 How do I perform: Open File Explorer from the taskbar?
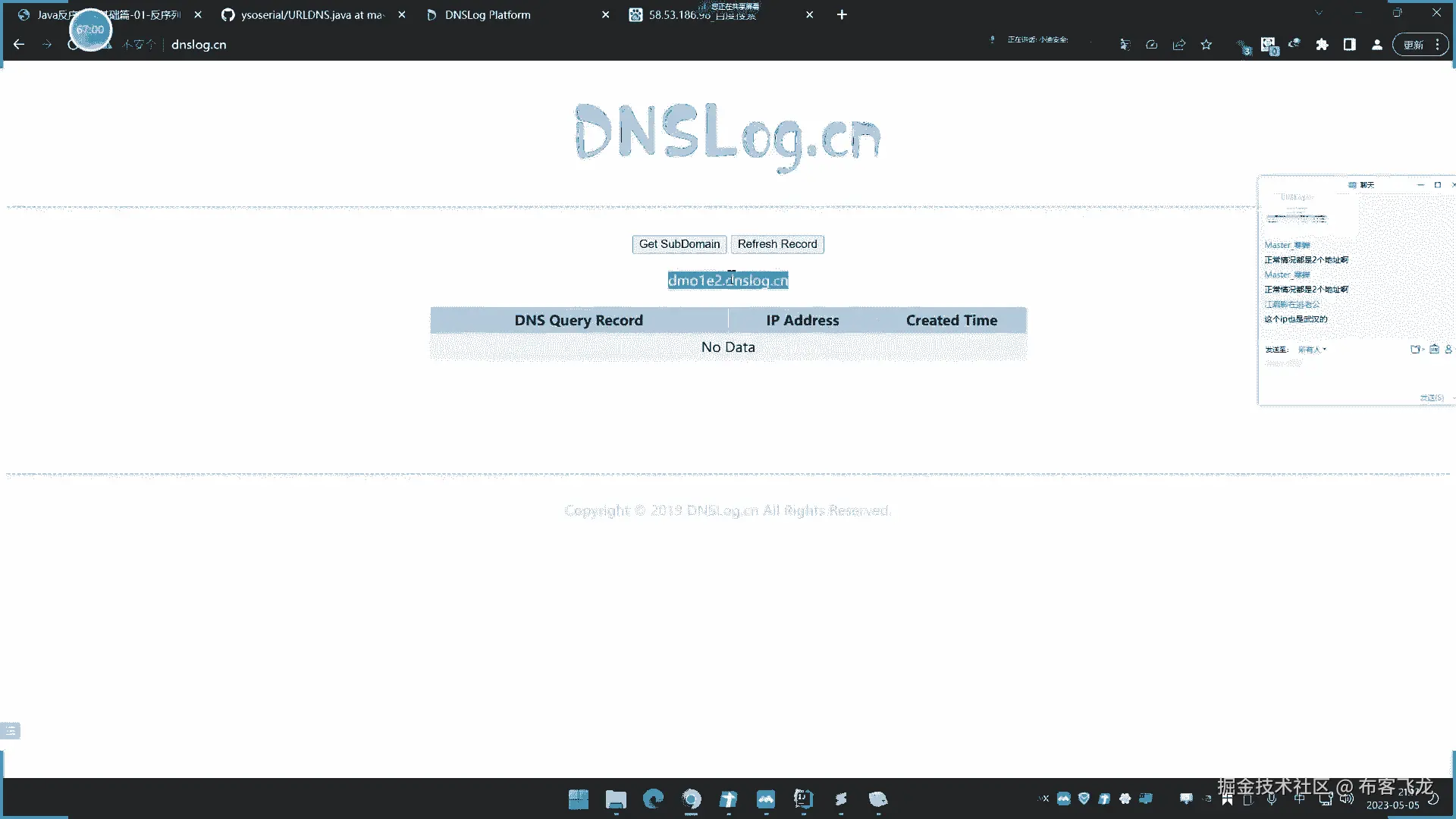(616, 799)
